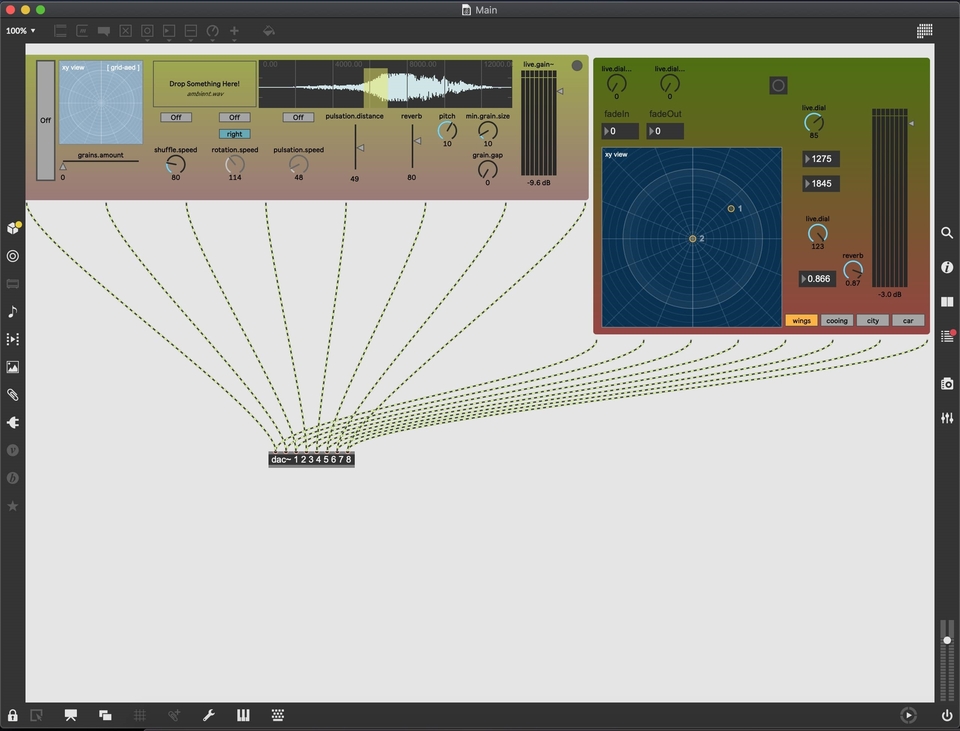960x731 pixels.
Task: Toggle Off button above the right selector
Action: click(x=234, y=117)
